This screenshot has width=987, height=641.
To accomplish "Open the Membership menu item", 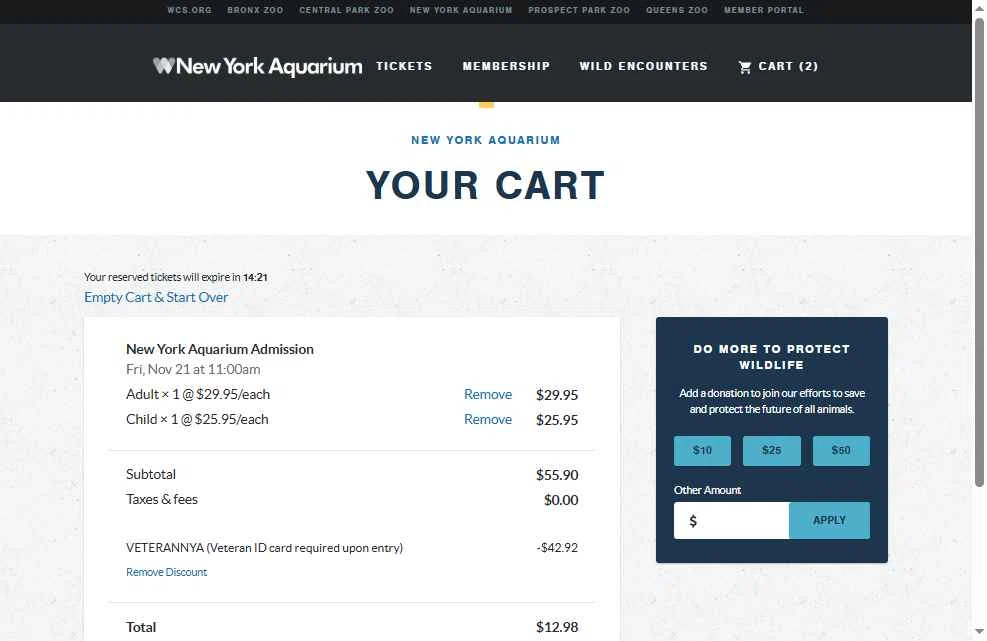I will tap(506, 66).
